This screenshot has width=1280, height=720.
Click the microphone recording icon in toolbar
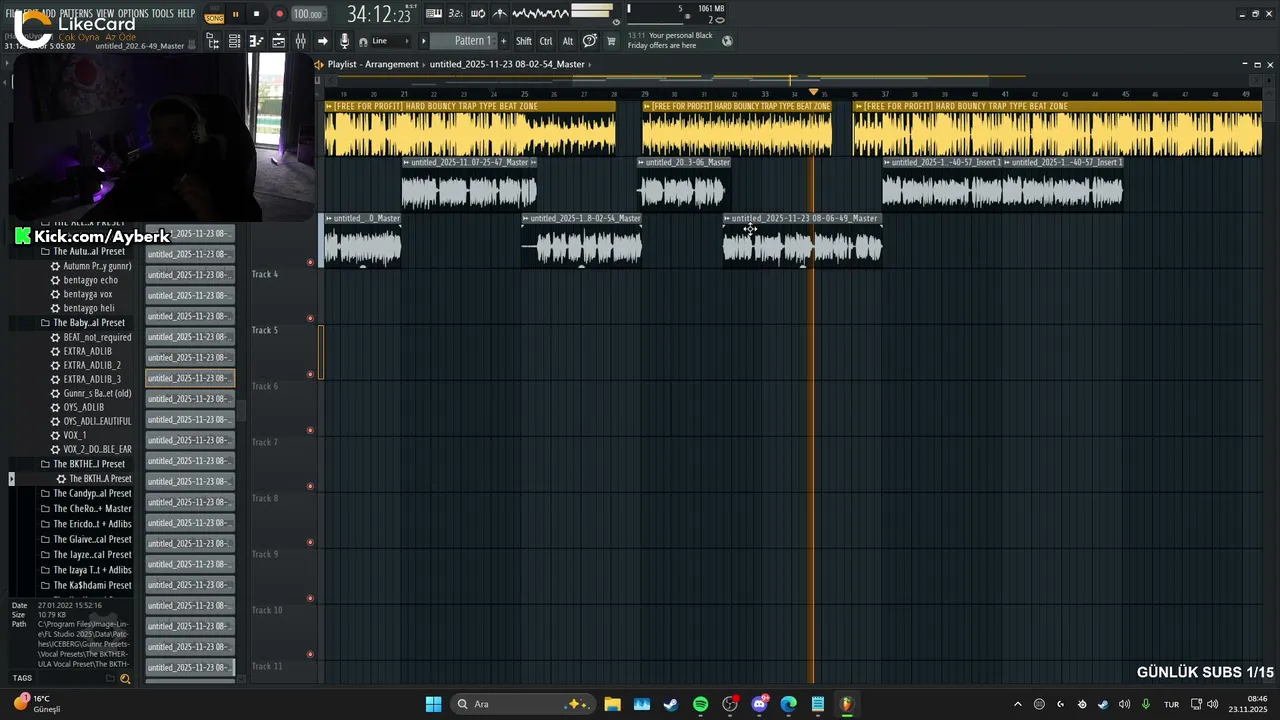tap(344, 41)
